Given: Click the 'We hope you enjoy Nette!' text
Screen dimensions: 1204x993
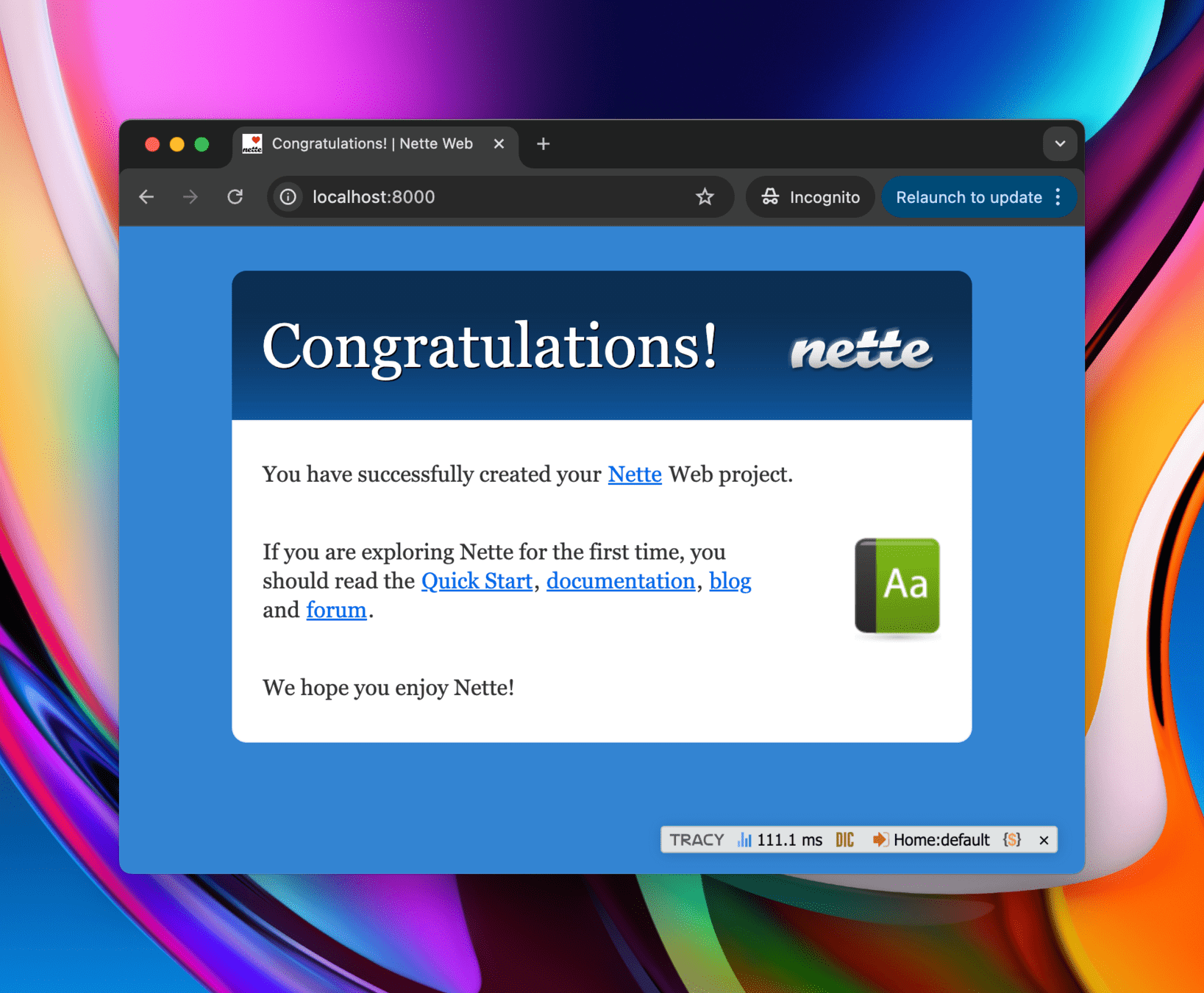Looking at the screenshot, I should pyautogui.click(x=388, y=688).
